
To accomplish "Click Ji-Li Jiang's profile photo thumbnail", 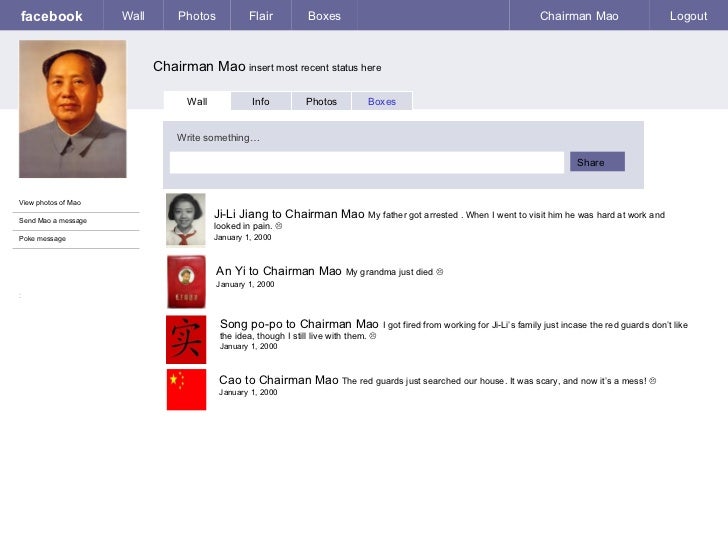I will pyautogui.click(x=186, y=220).
